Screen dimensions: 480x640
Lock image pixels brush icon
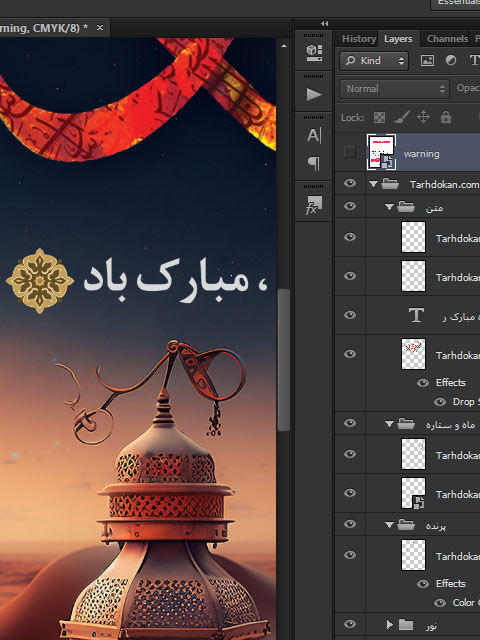(402, 118)
